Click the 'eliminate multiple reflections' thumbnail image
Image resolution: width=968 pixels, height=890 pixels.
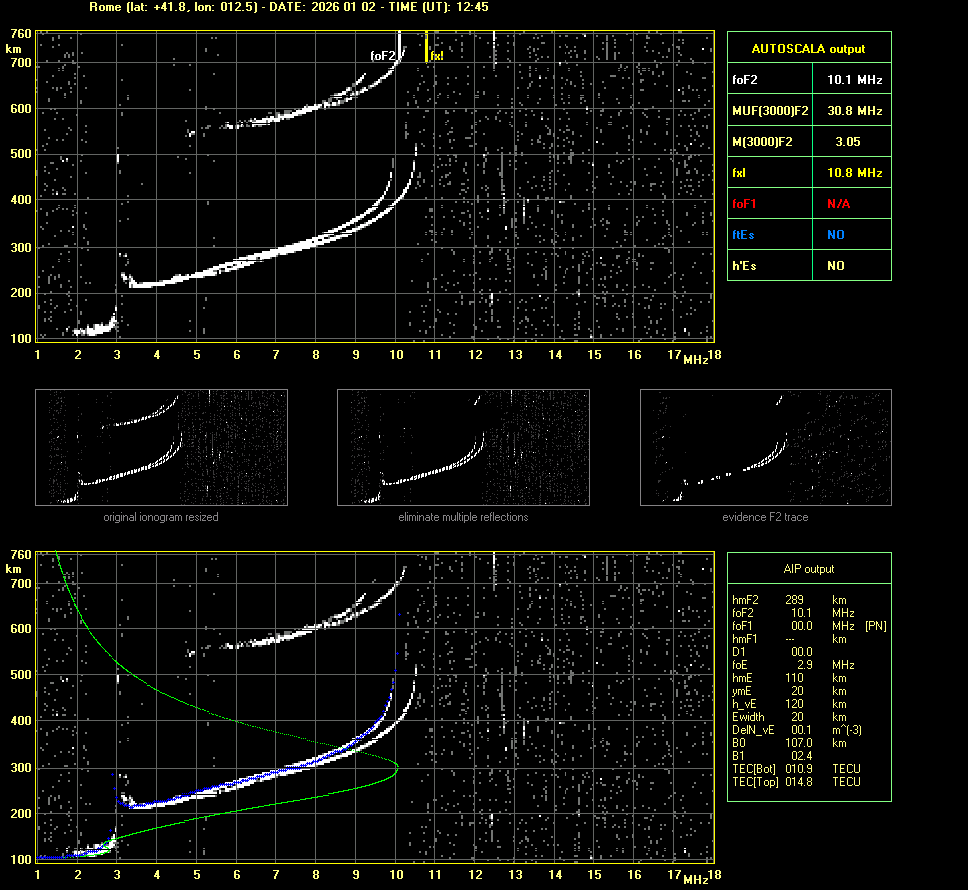click(x=463, y=447)
